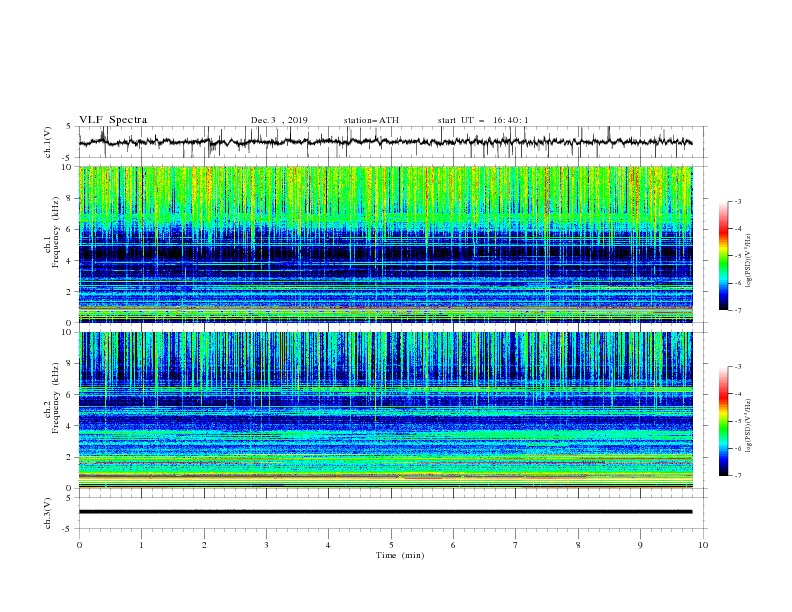This screenshot has width=792, height=612.
Task: Click the "station=ATH" label
Action: 371,120
